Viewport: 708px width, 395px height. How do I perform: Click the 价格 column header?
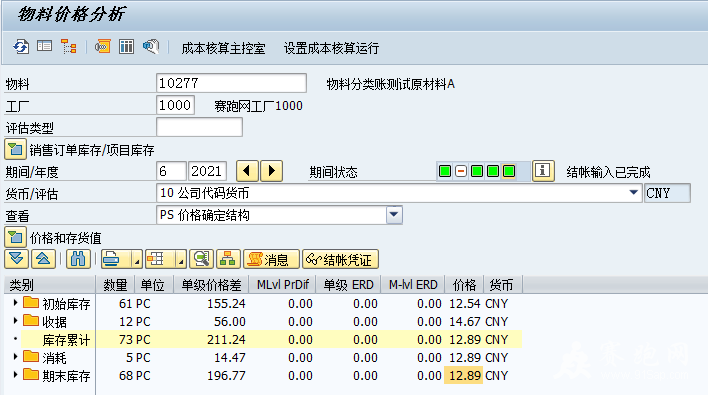point(464,285)
